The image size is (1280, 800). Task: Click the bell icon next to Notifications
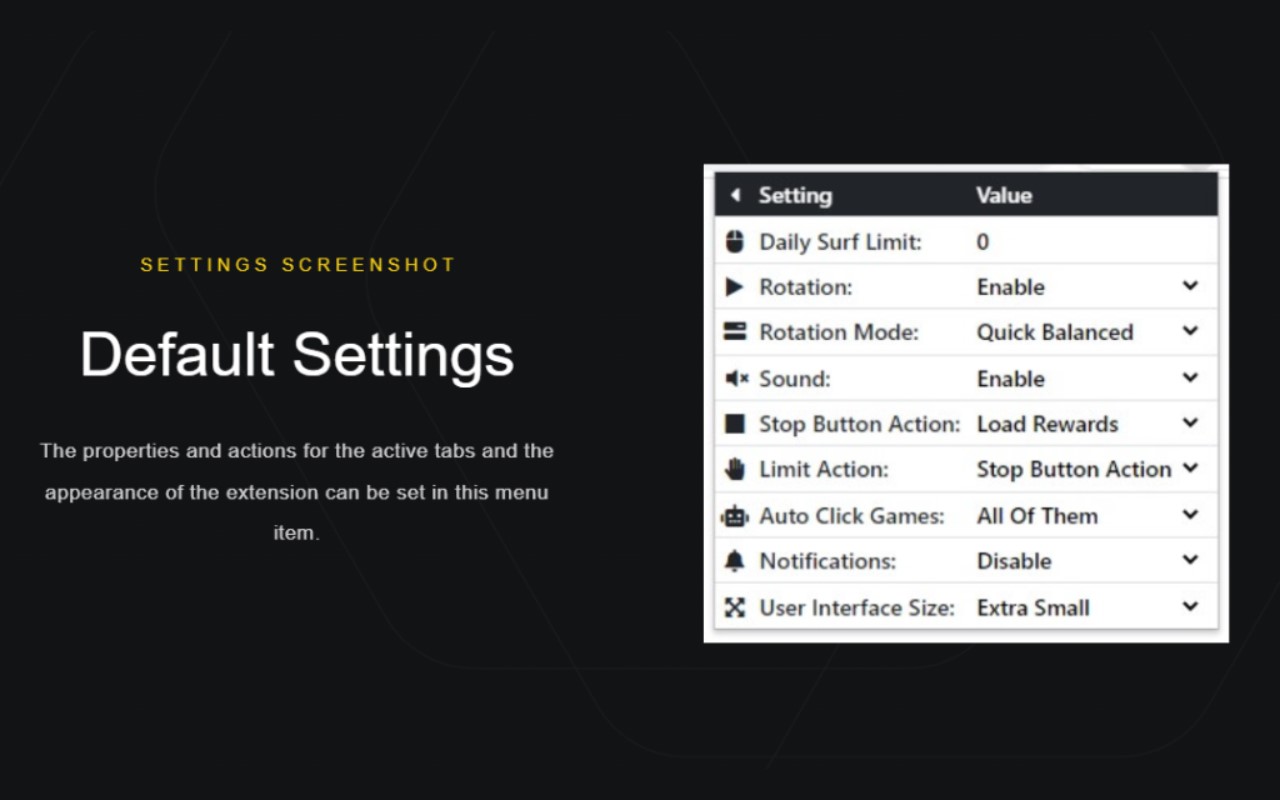pos(735,561)
